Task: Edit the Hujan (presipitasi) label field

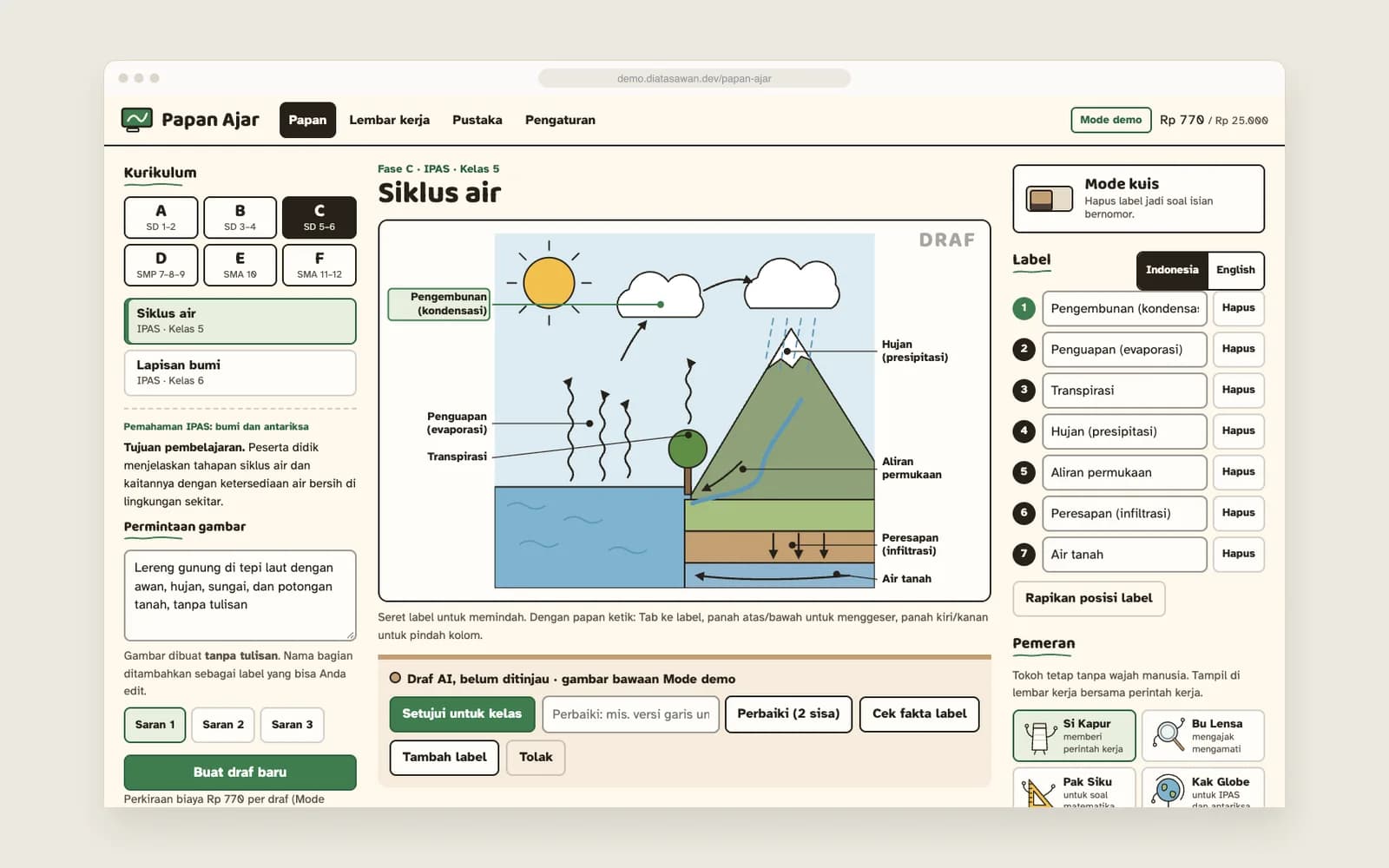Action: 1124,431
